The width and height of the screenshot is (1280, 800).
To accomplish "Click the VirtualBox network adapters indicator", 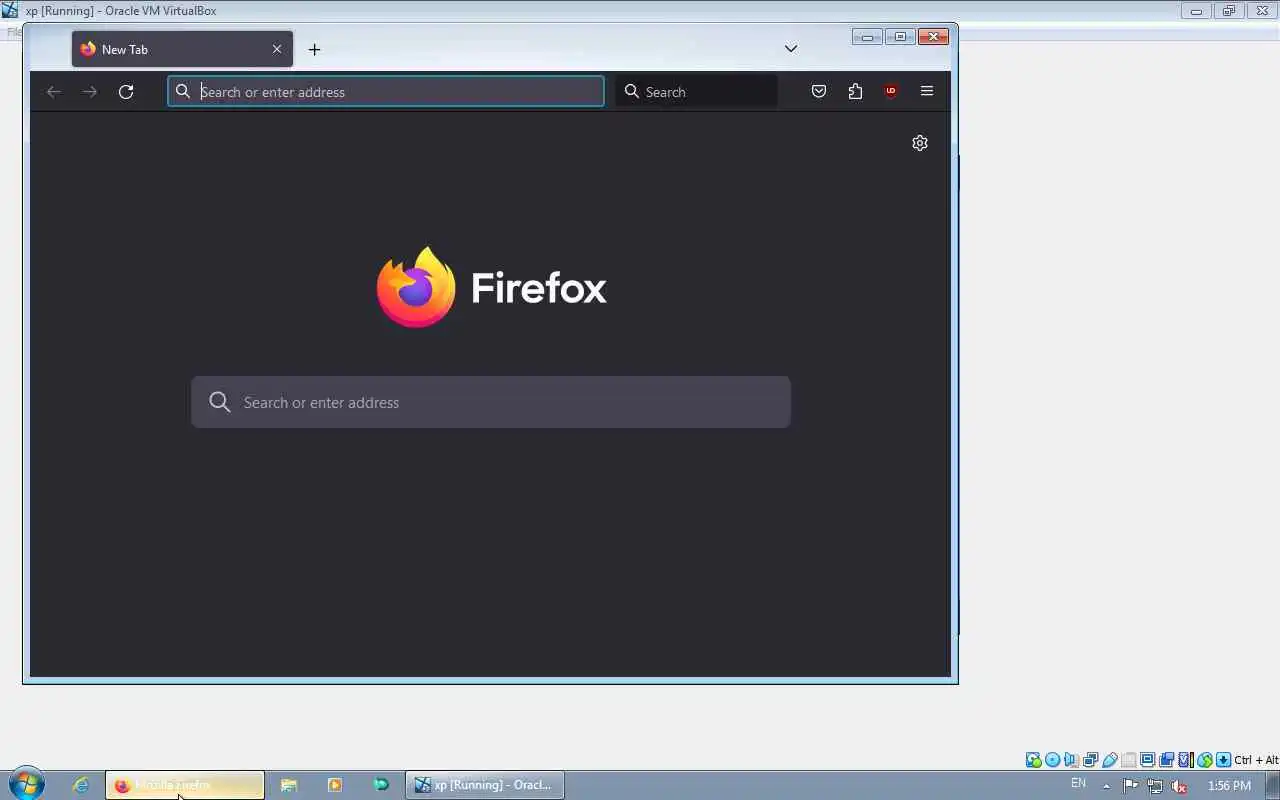I will [x=1090, y=760].
